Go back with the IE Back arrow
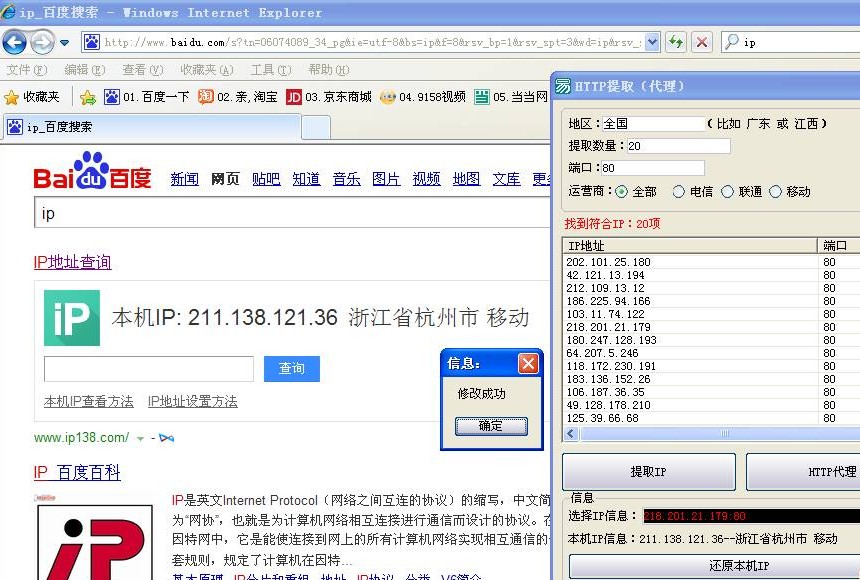 click(x=15, y=42)
